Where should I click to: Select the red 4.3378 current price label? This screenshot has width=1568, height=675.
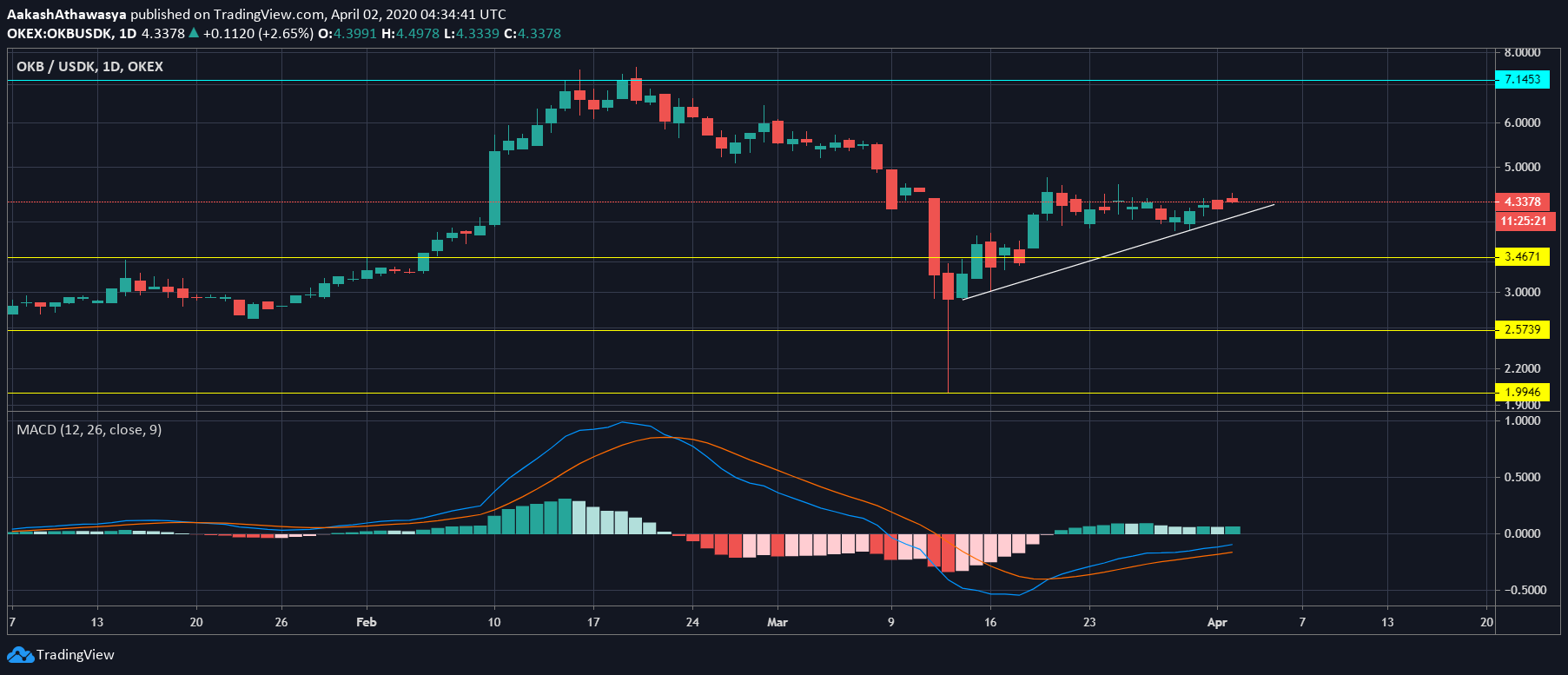click(x=1522, y=202)
